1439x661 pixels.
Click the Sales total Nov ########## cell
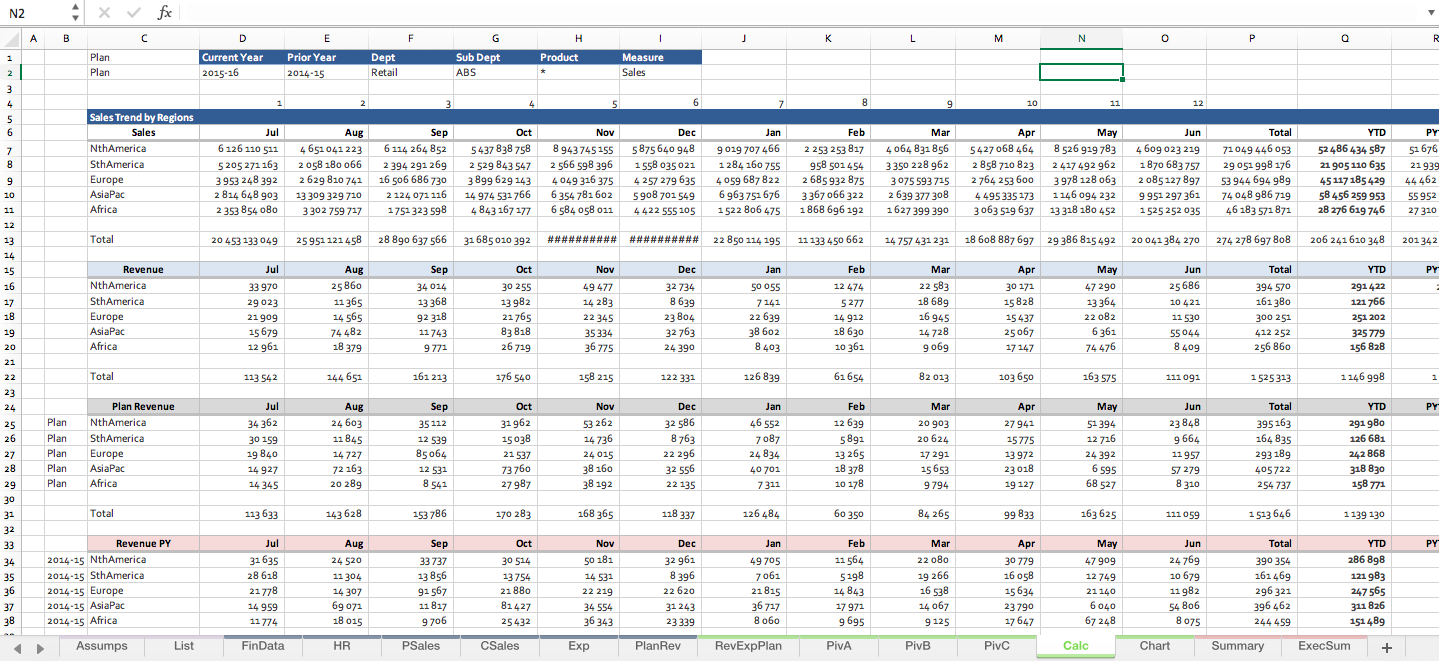579,240
